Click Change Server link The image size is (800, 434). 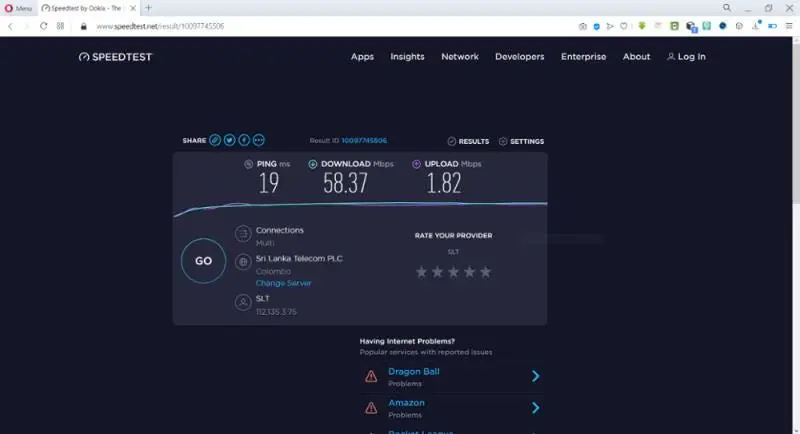point(283,283)
